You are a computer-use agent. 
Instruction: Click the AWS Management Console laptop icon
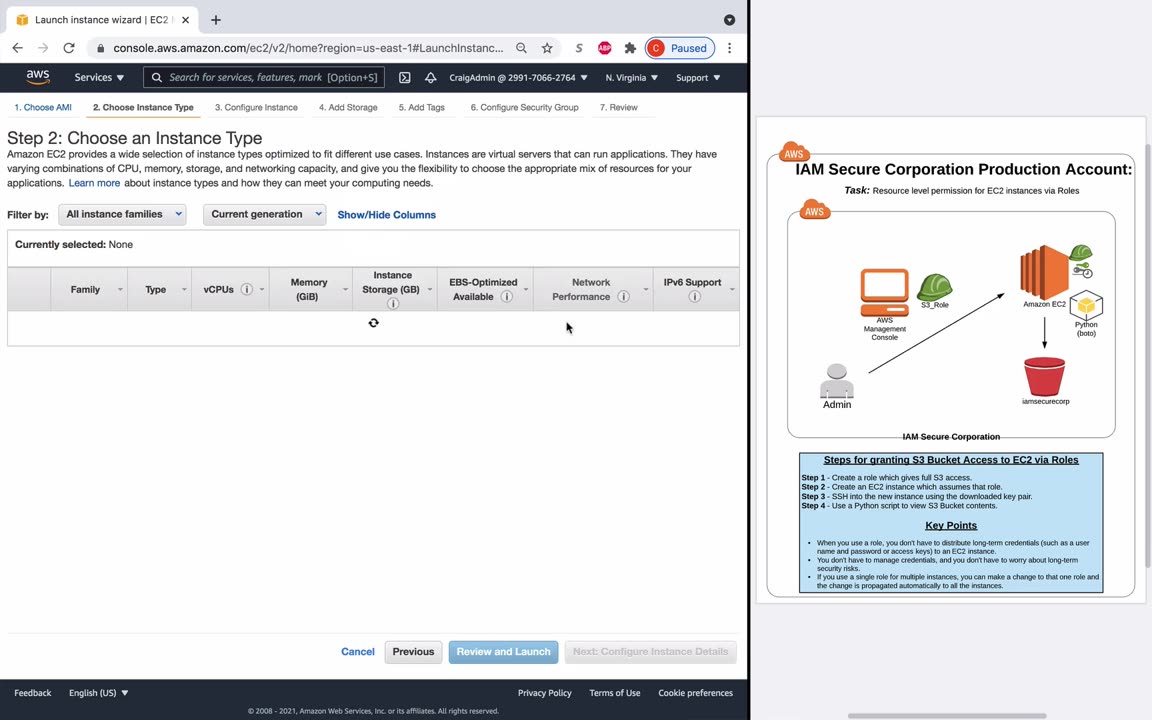coord(885,292)
